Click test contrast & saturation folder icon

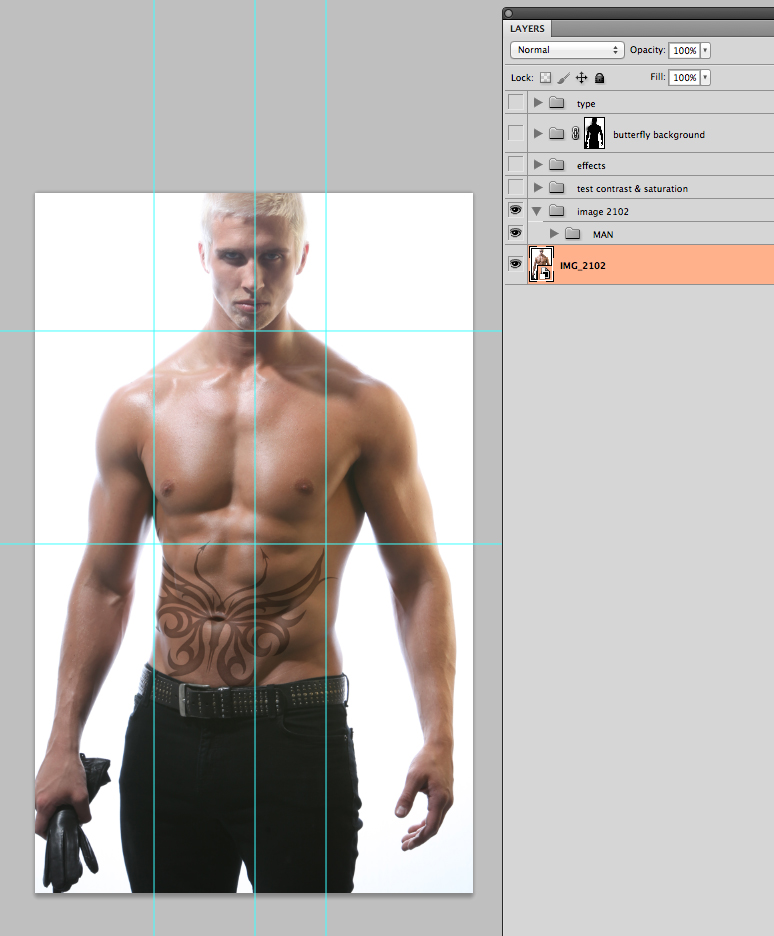pos(557,187)
